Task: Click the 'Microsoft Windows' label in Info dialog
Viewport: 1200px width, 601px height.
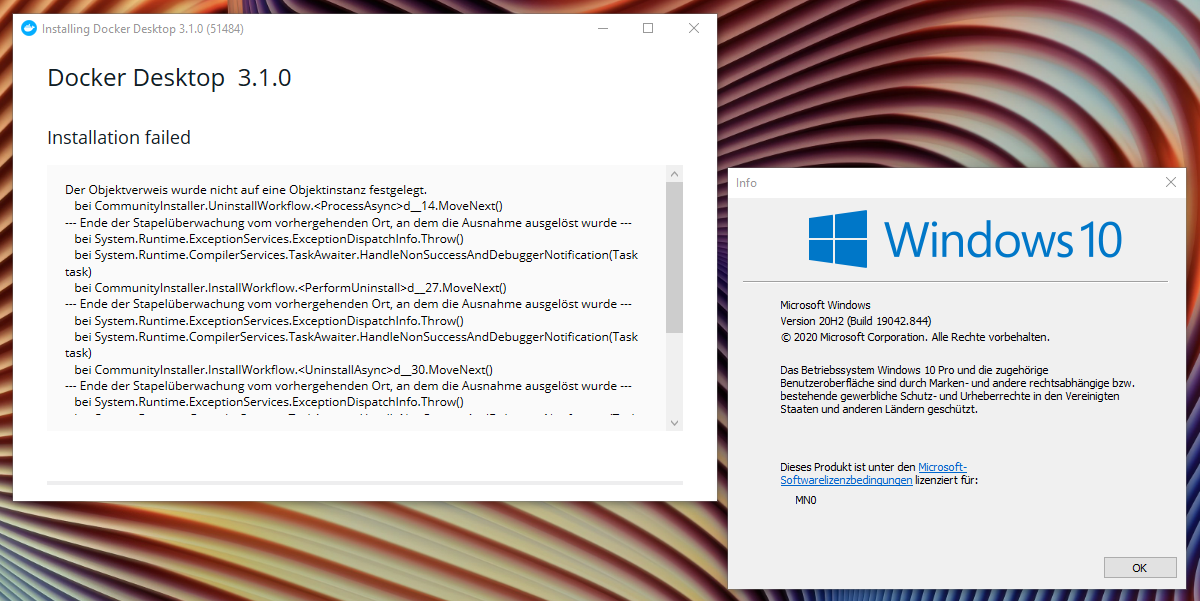Action: click(825, 305)
